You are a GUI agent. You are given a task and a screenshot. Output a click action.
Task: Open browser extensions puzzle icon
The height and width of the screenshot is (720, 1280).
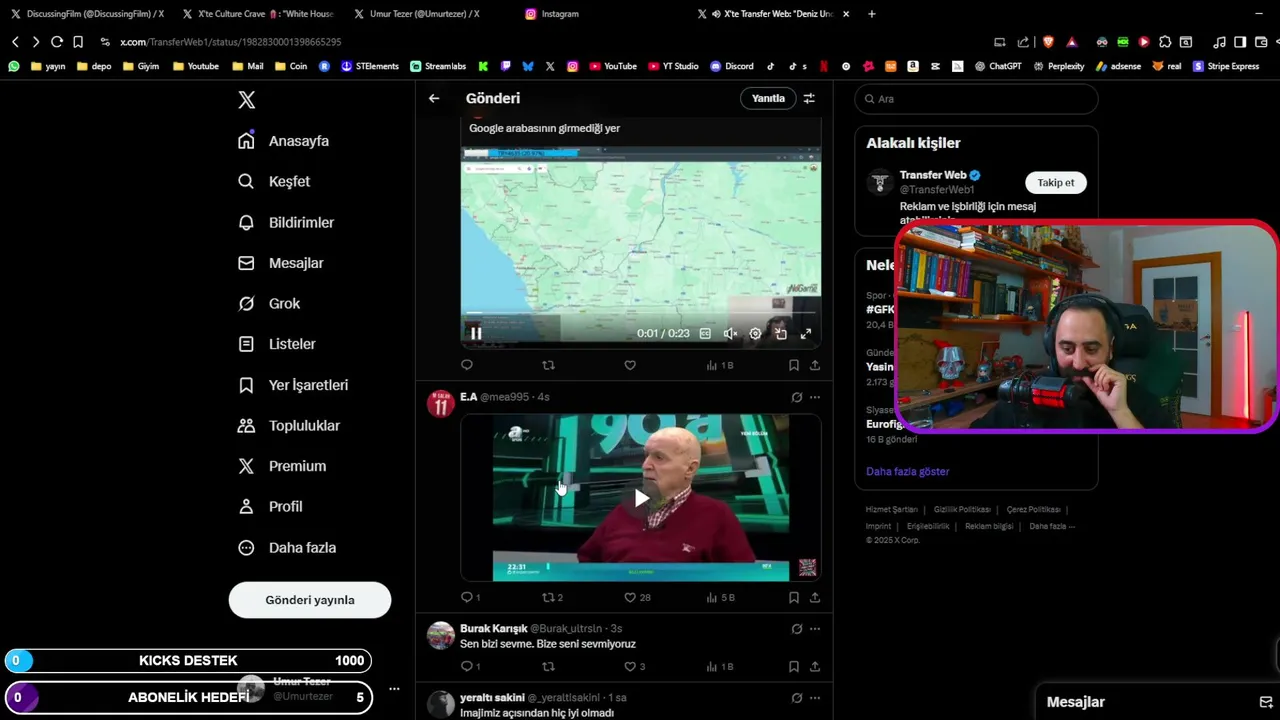1165,42
